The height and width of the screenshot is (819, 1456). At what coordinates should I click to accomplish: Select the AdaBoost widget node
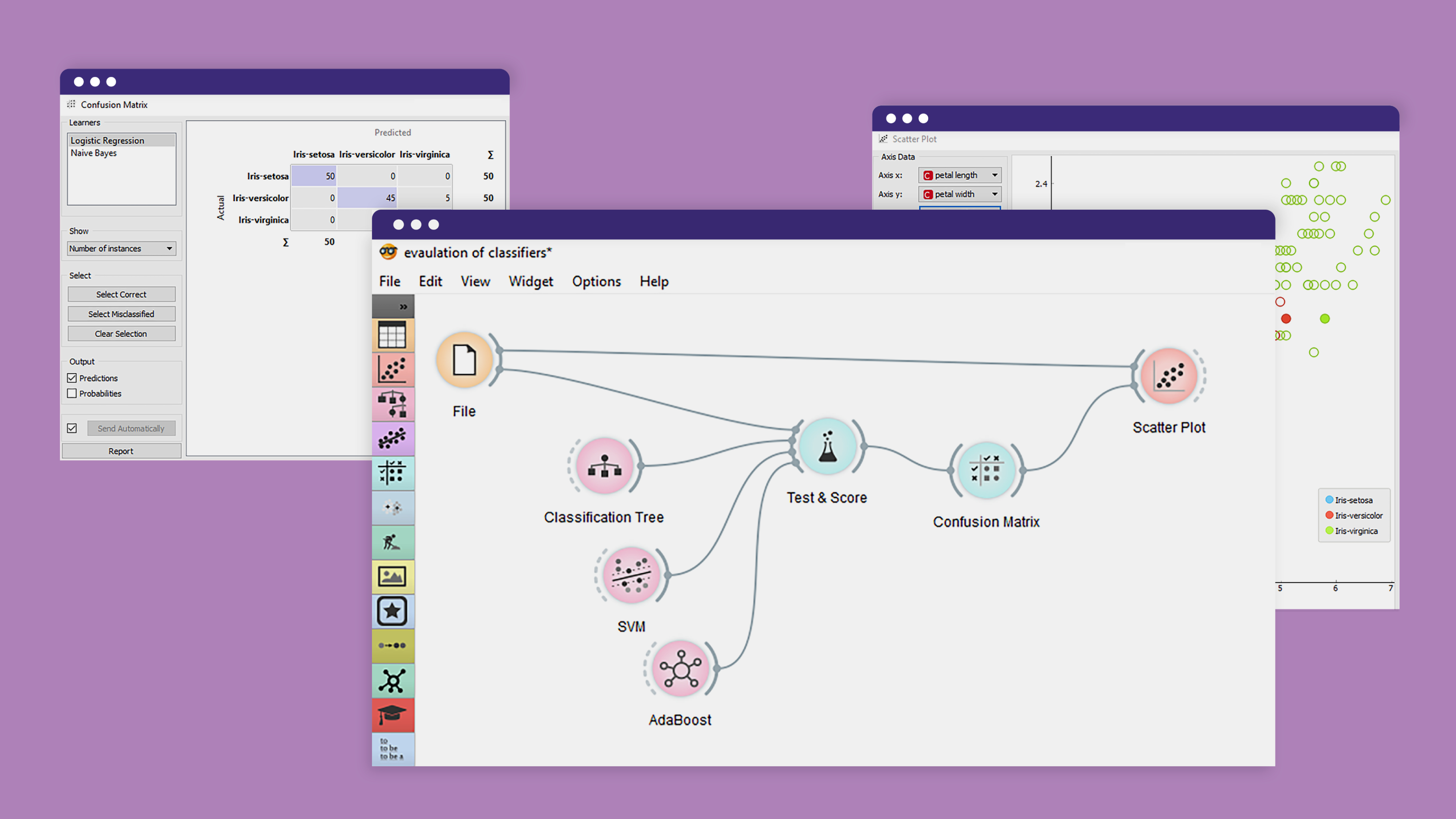coord(681,669)
